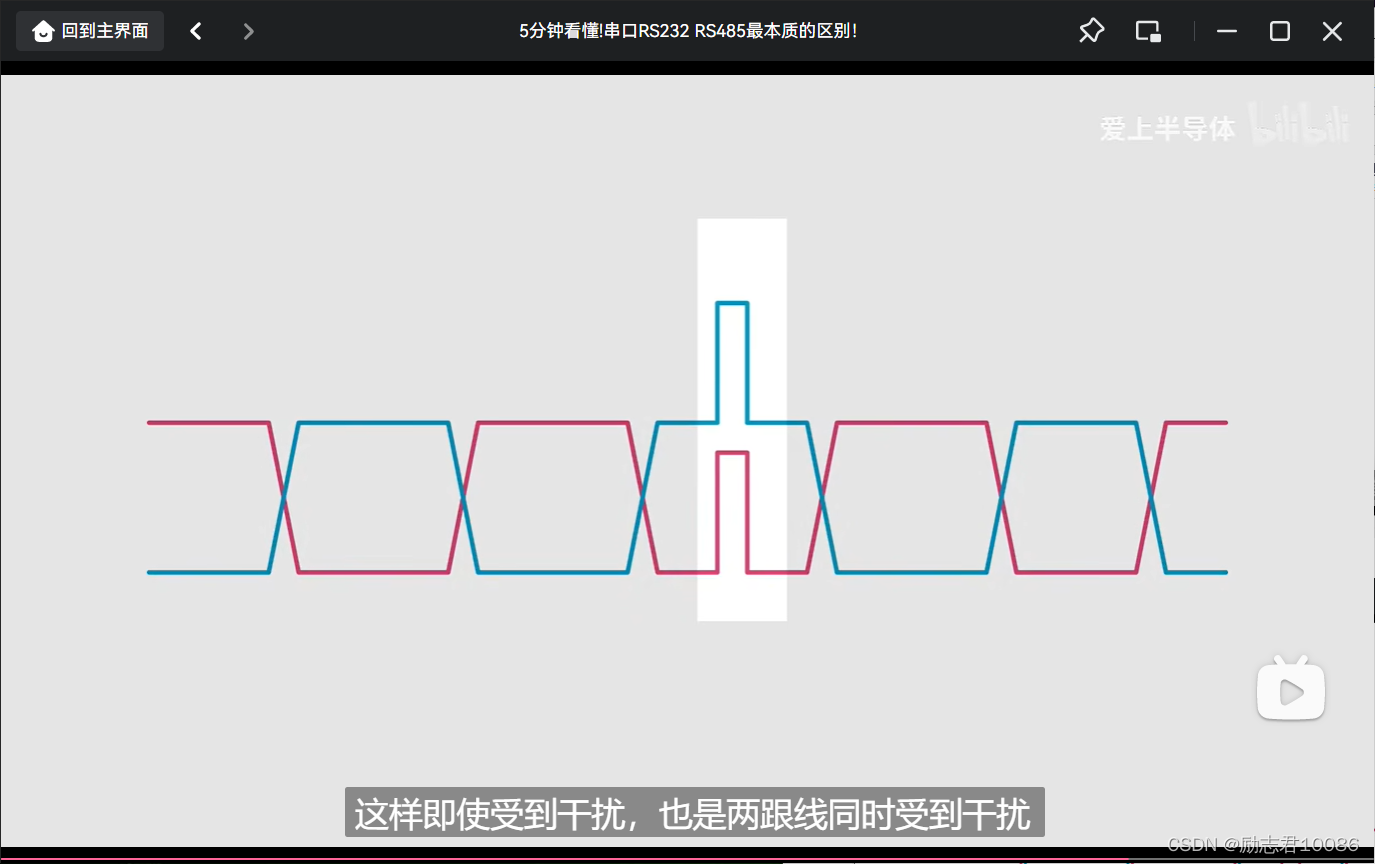Go back with the left arrow
This screenshot has height=864, width=1375.
[196, 31]
